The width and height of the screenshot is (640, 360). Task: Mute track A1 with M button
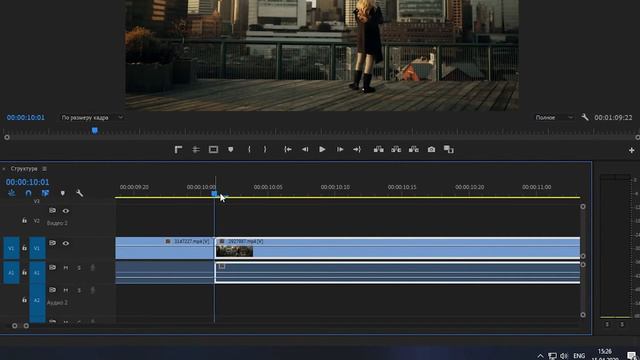click(x=66, y=268)
